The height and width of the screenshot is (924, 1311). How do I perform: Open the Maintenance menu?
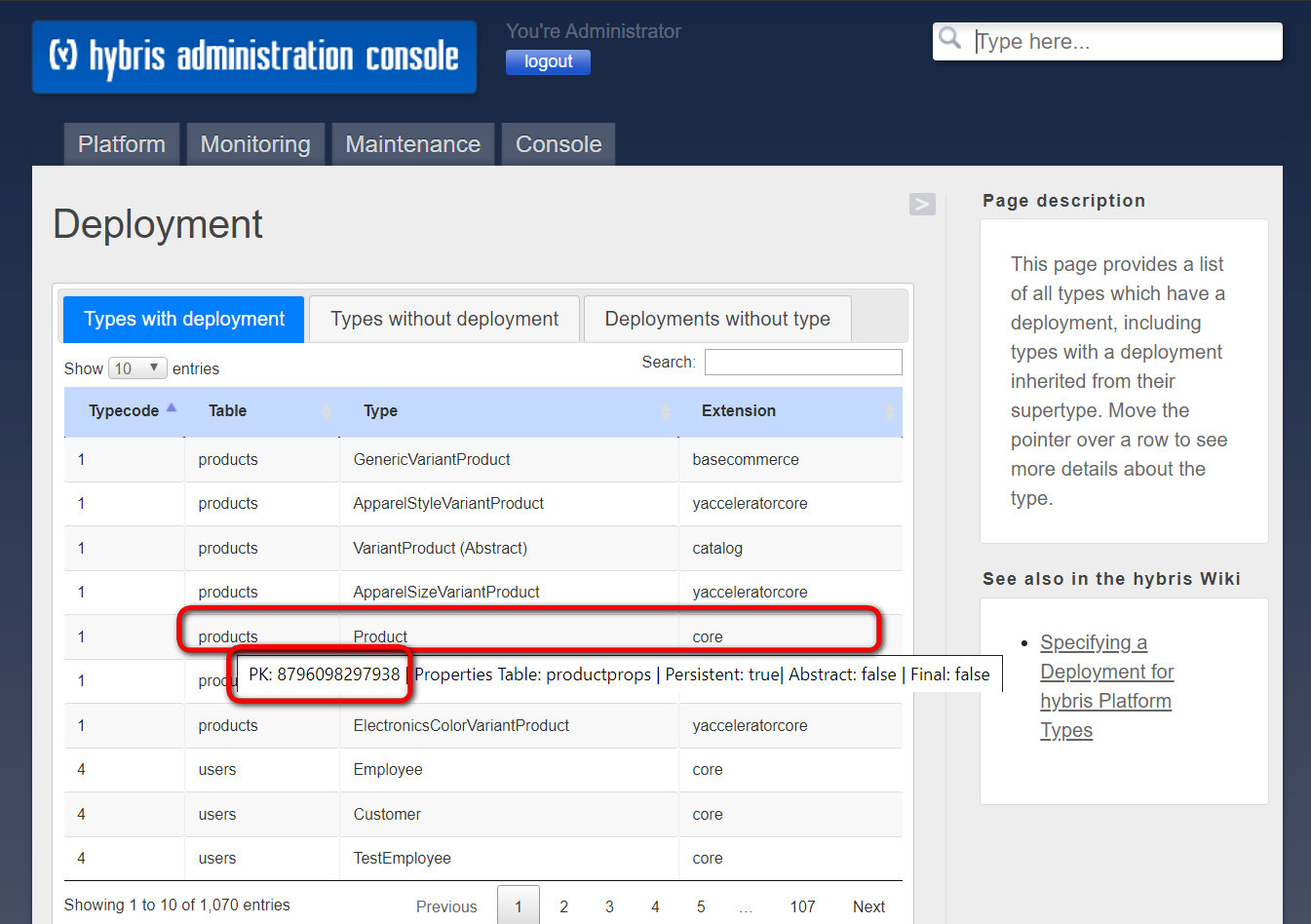coord(413,144)
